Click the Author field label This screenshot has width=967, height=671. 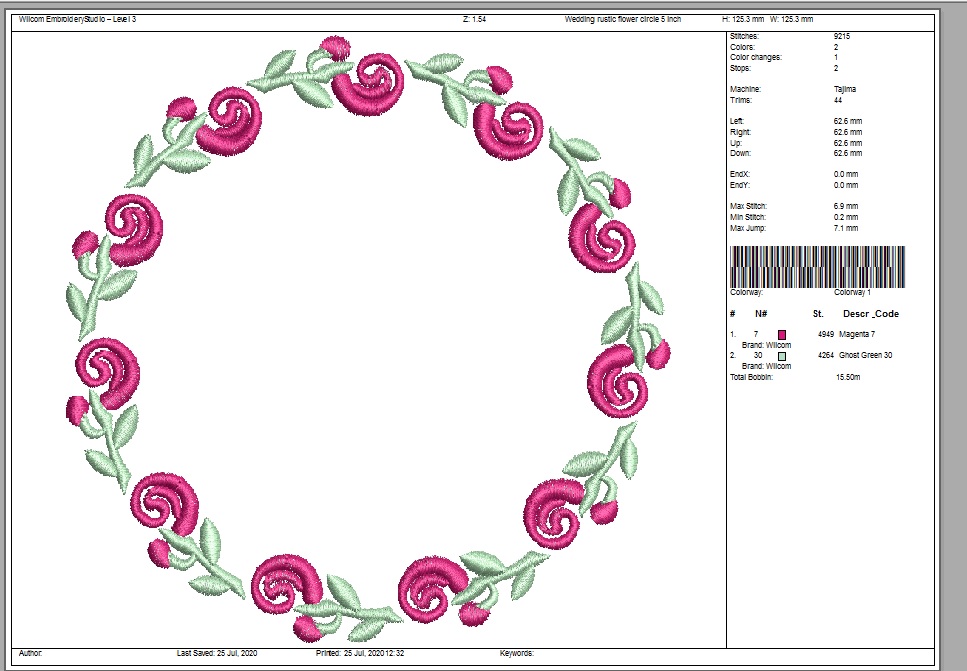coord(31,653)
